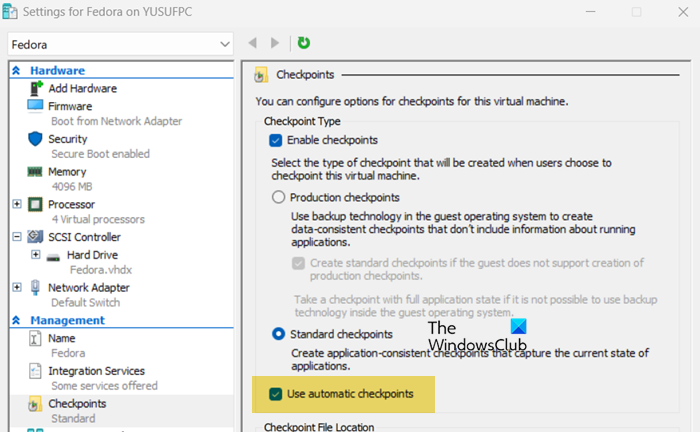This screenshot has width=700, height=432.
Task: Select the Firmware icon in sidebar
Action: tap(35, 106)
